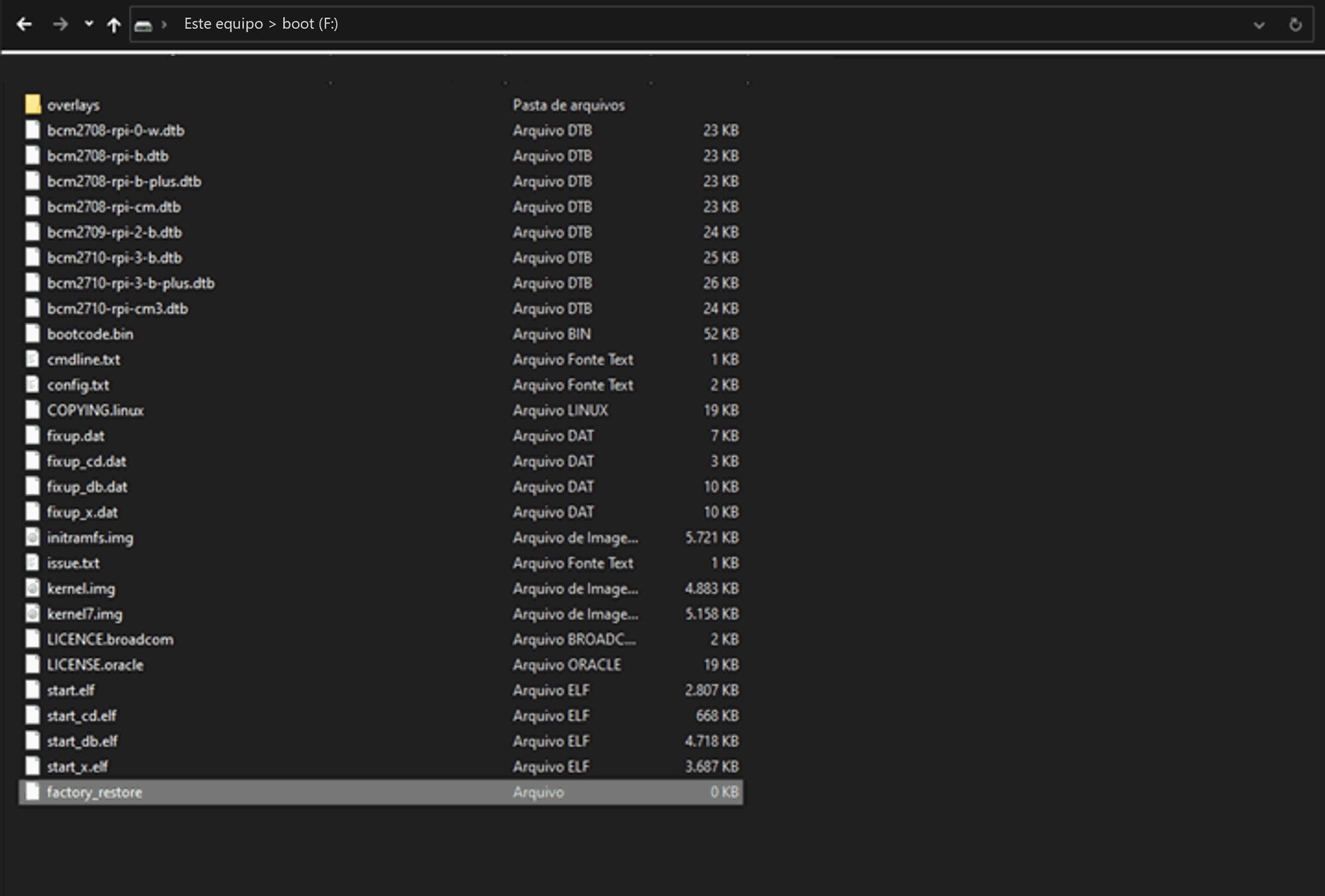Select the LICENCE.broadcom file
Screen dimensions: 1325x896
tap(110, 639)
